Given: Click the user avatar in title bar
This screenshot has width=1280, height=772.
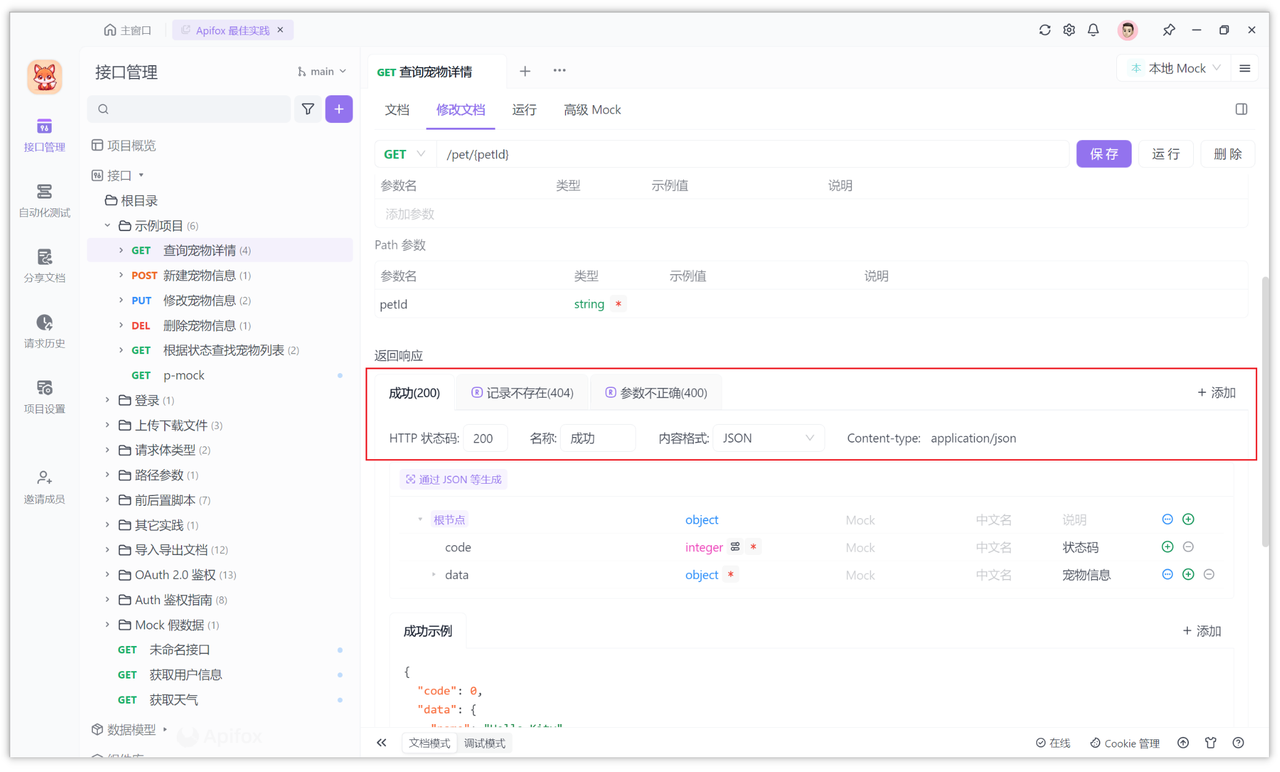Looking at the screenshot, I should 1128,30.
